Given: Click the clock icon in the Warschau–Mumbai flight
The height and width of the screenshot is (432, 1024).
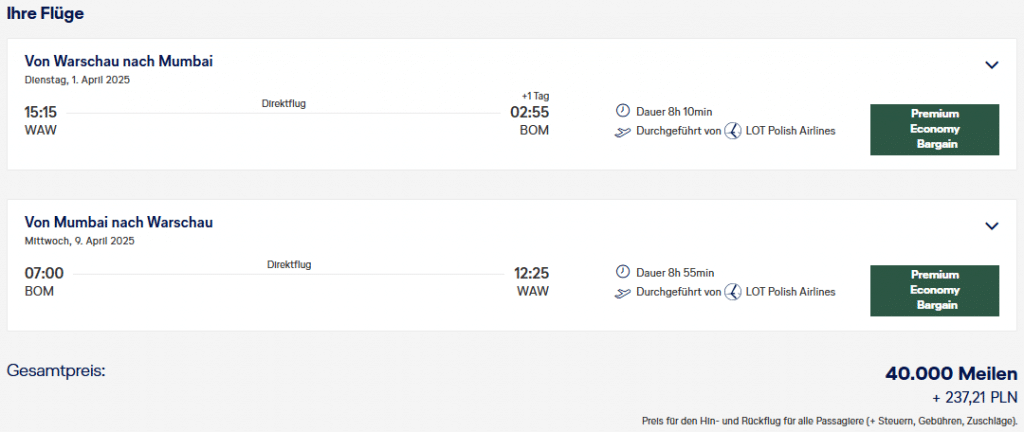Looking at the screenshot, I should [622, 111].
